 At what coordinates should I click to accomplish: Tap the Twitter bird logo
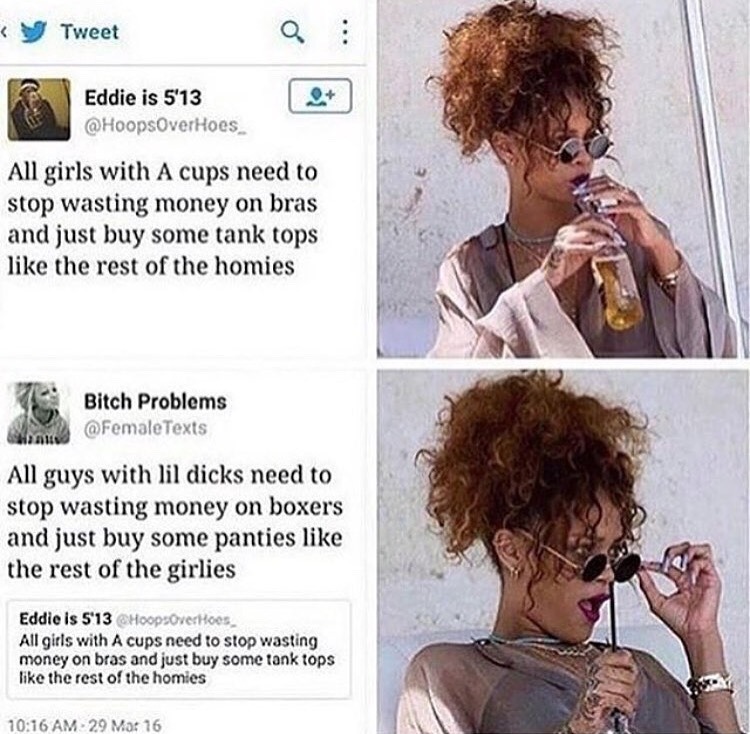pos(34,32)
